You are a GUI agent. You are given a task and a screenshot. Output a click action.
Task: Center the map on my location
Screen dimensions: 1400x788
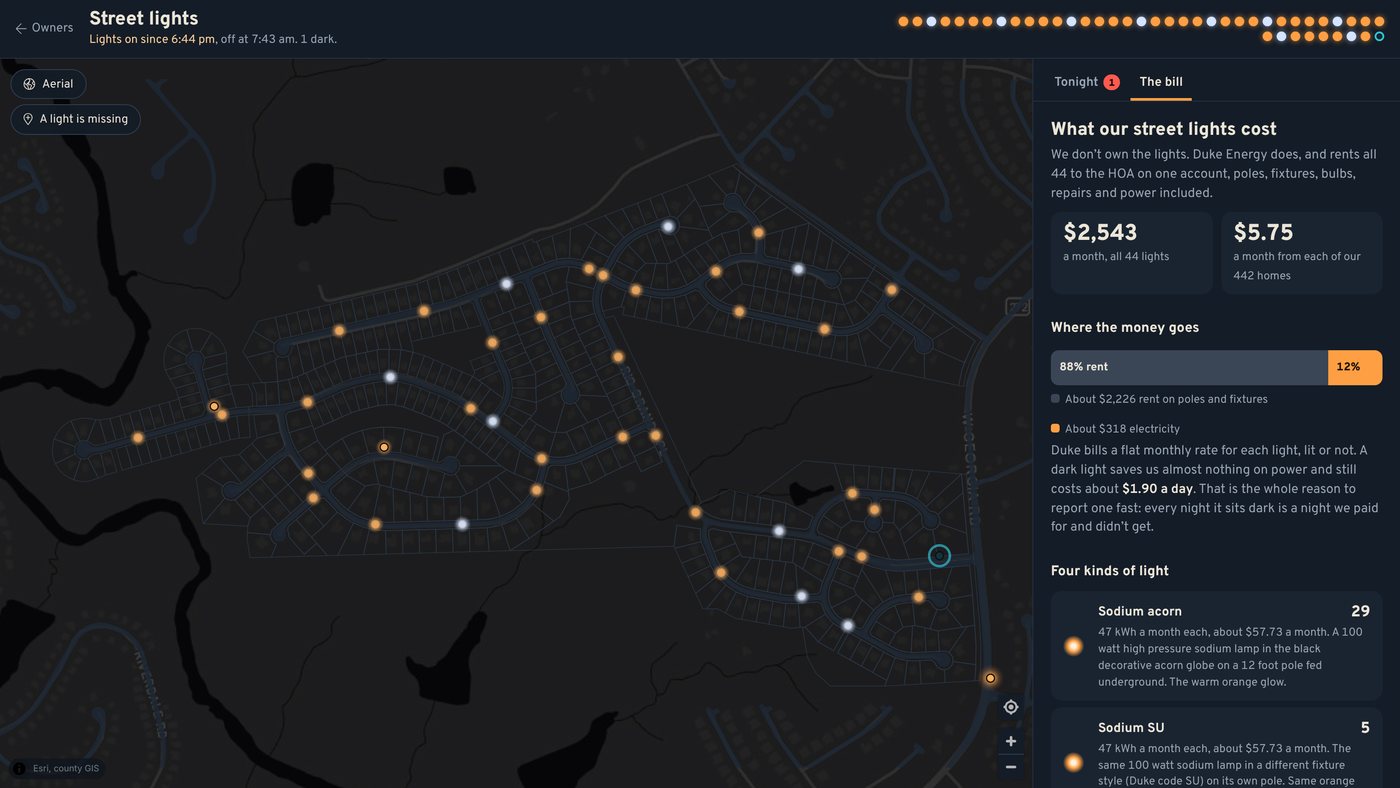click(1010, 707)
